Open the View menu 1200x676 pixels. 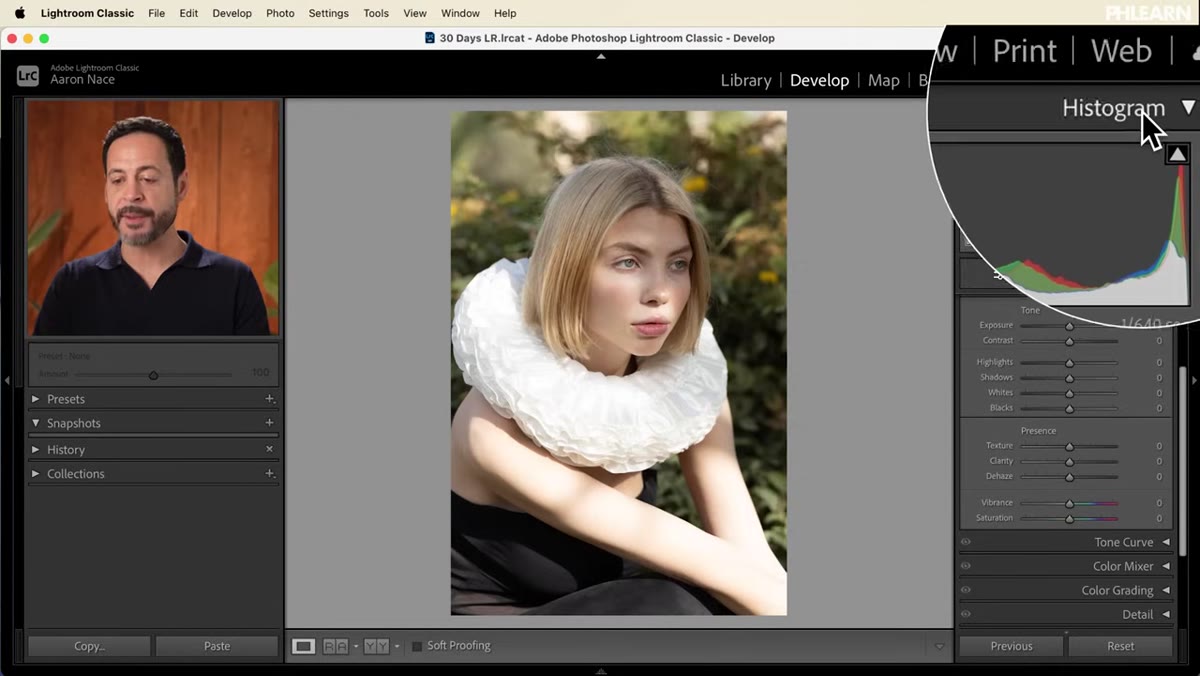(415, 13)
